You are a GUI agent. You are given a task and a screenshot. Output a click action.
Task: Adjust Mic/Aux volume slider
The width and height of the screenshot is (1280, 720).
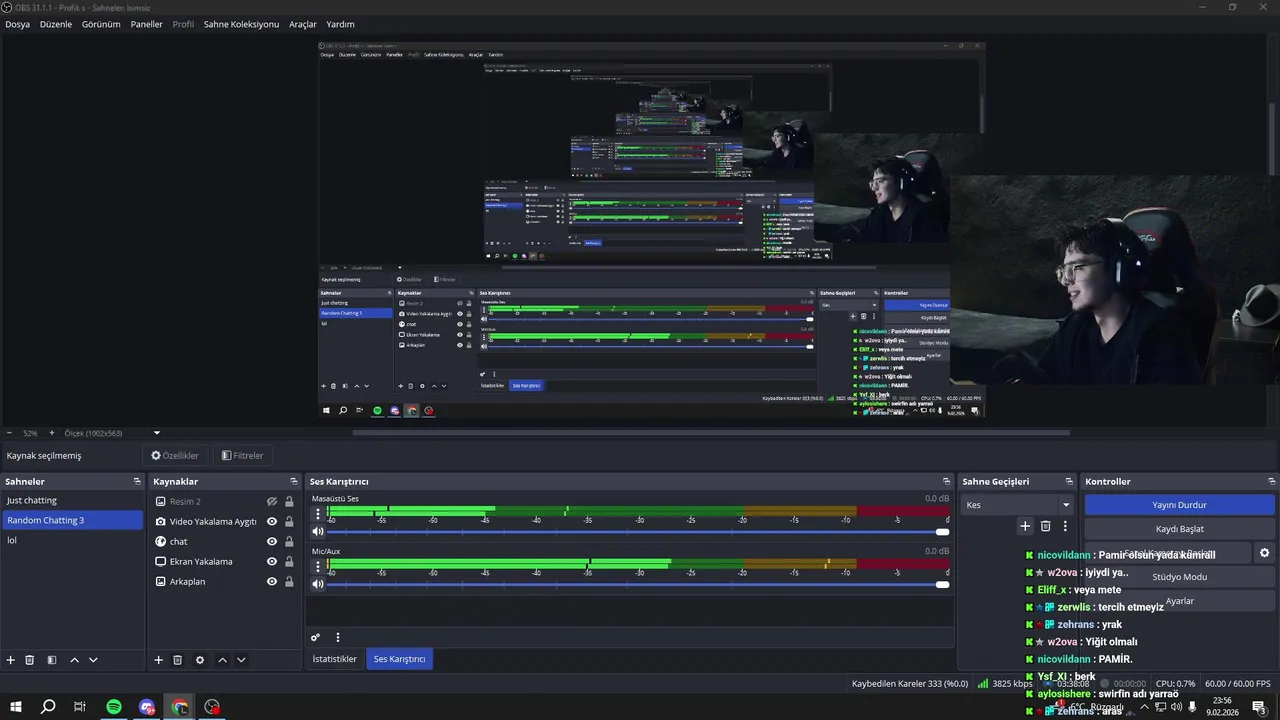(x=638, y=584)
